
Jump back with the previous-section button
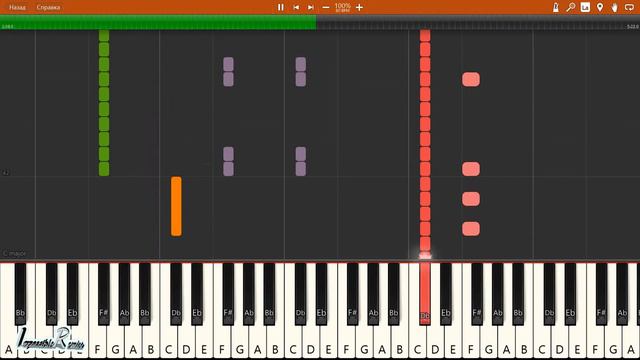tap(296, 7)
